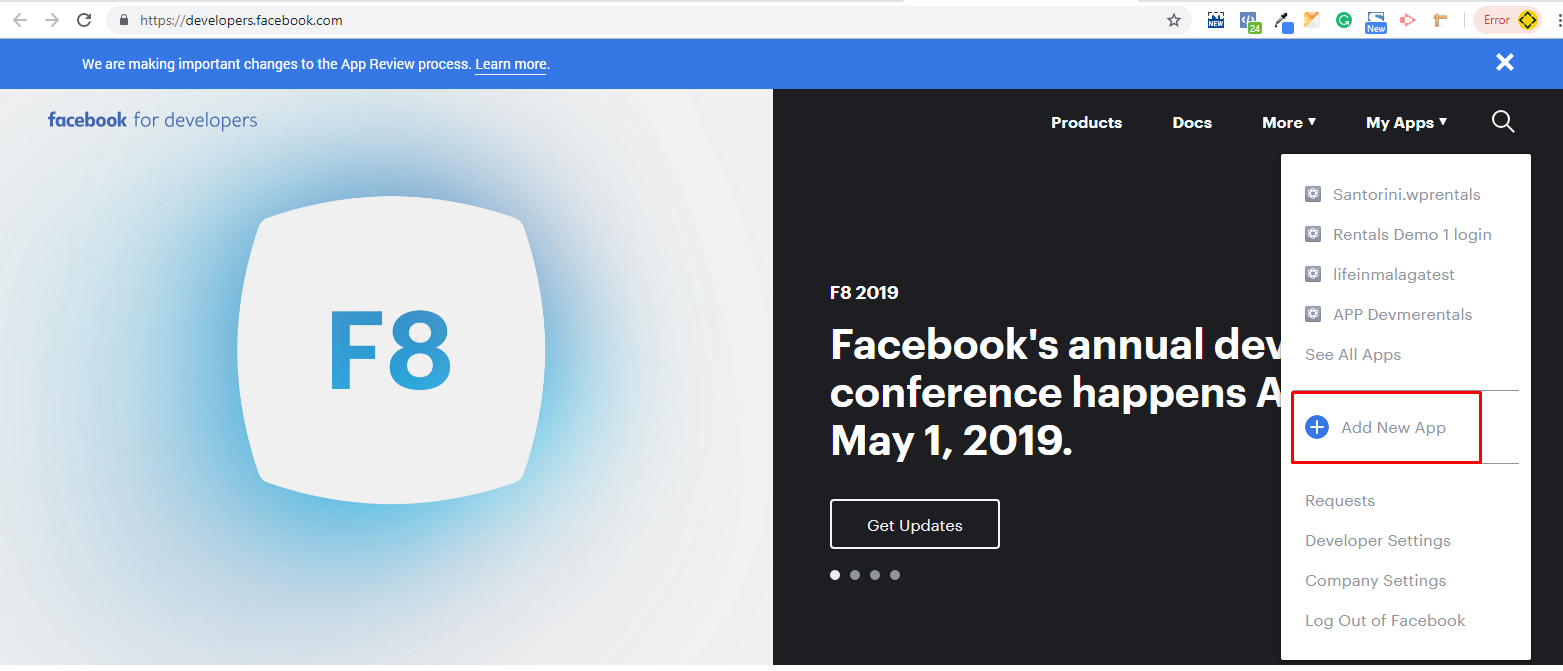
Task: Open Requests from the menu
Action: 1340,500
